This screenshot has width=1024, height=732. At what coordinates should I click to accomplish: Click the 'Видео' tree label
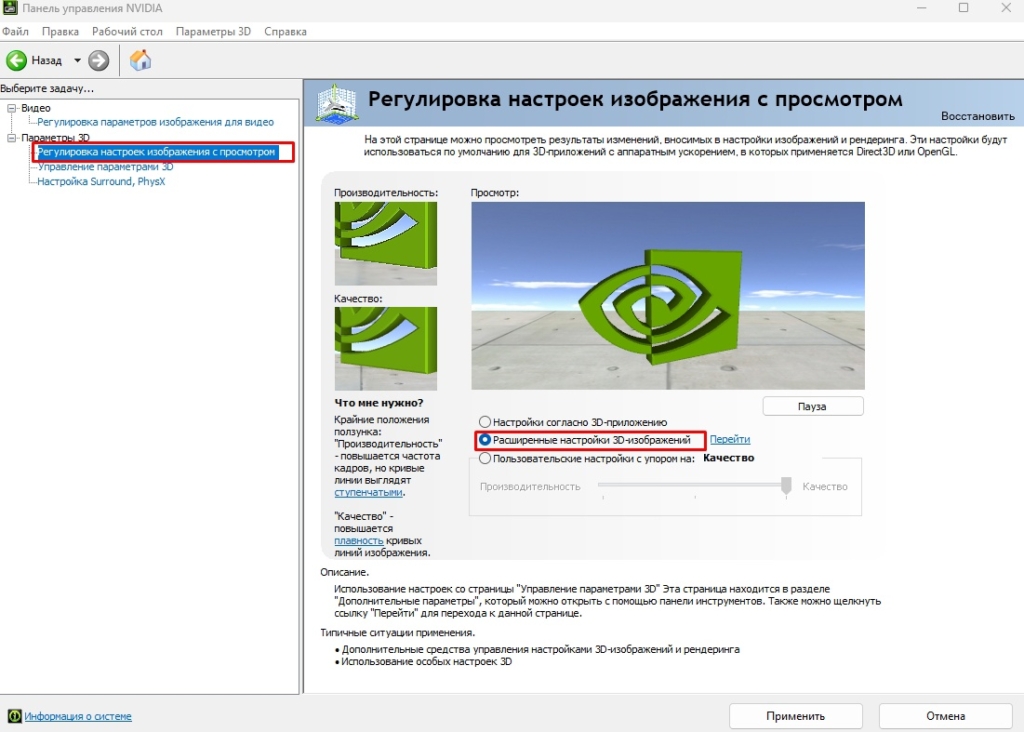click(x=36, y=108)
